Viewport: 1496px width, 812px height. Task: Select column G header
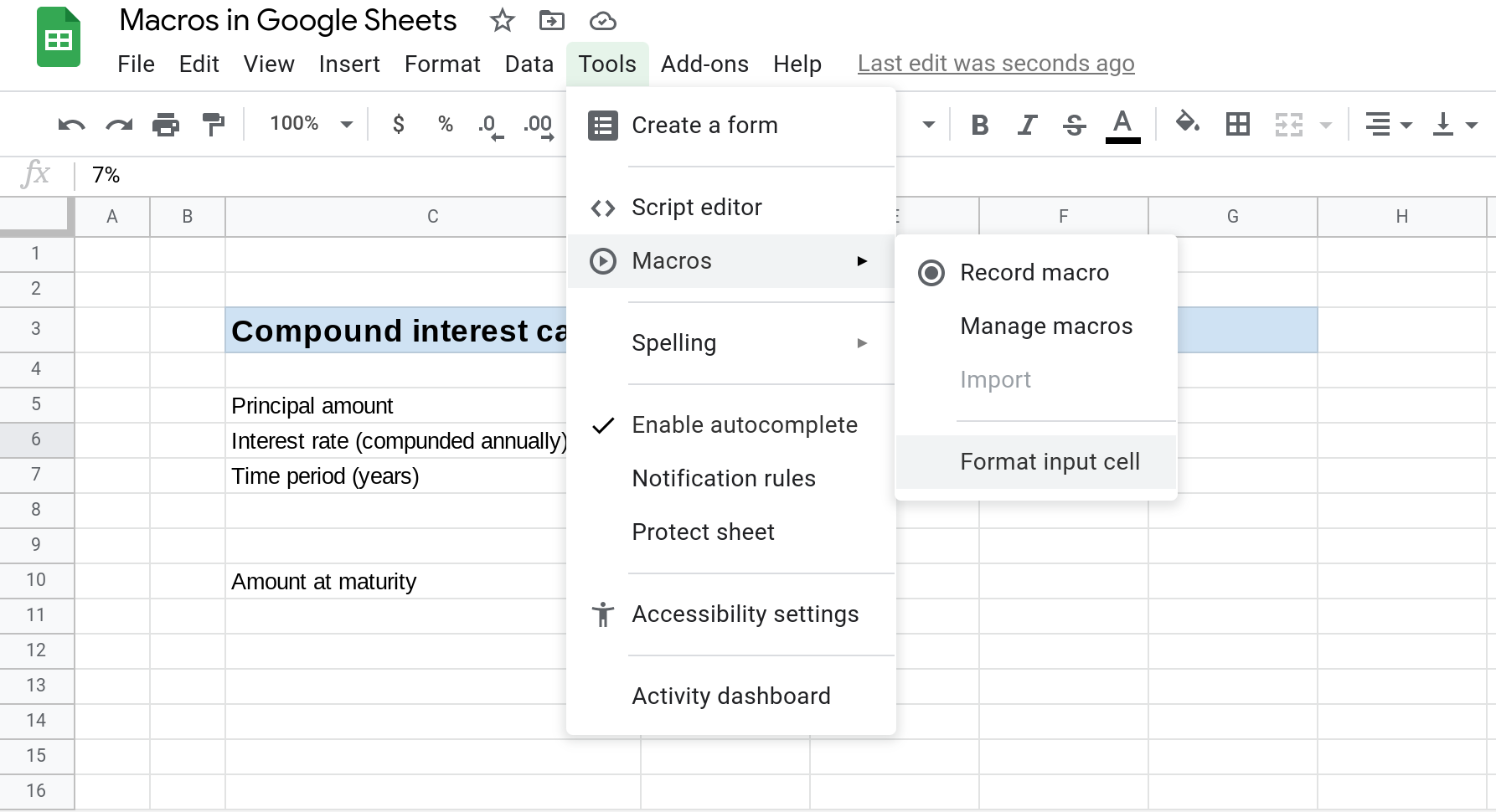pyautogui.click(x=1233, y=217)
